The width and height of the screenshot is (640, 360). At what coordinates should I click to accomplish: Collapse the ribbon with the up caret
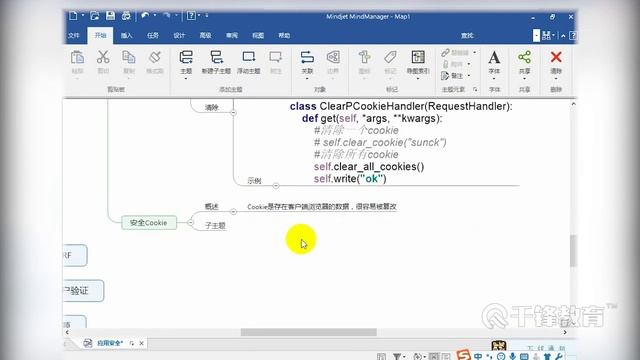563,36
